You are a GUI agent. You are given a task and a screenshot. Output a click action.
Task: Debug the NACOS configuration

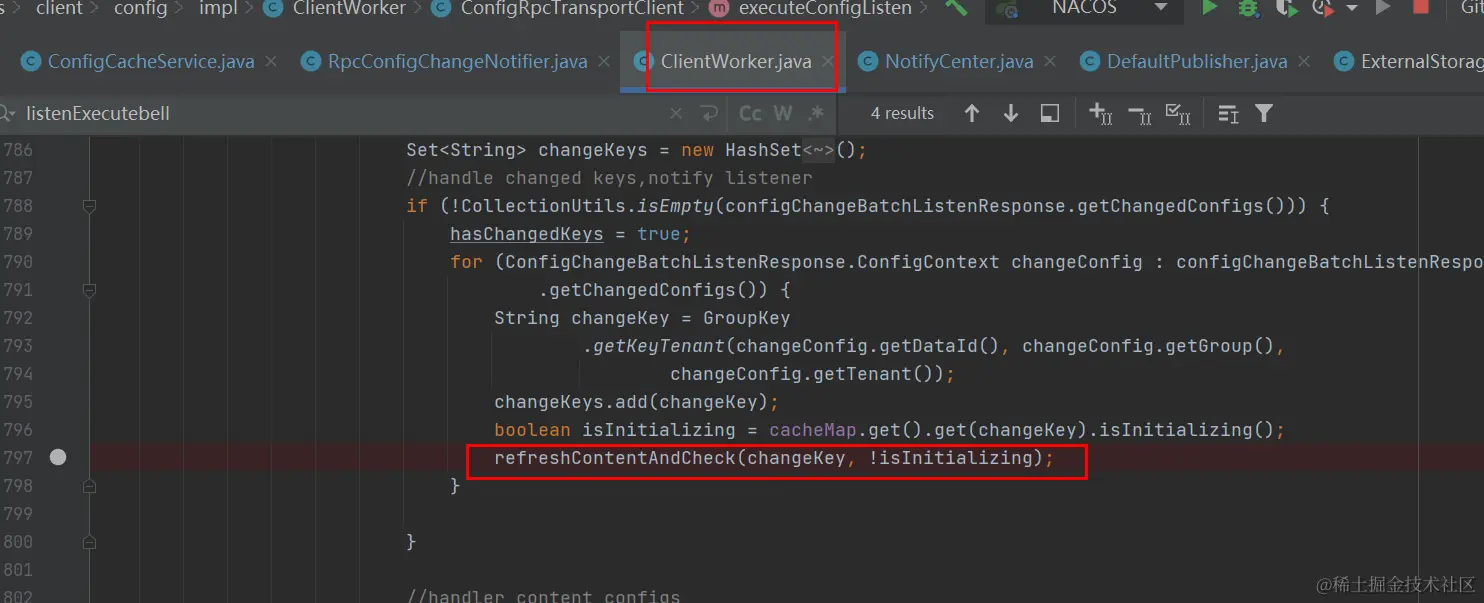tap(1248, 8)
